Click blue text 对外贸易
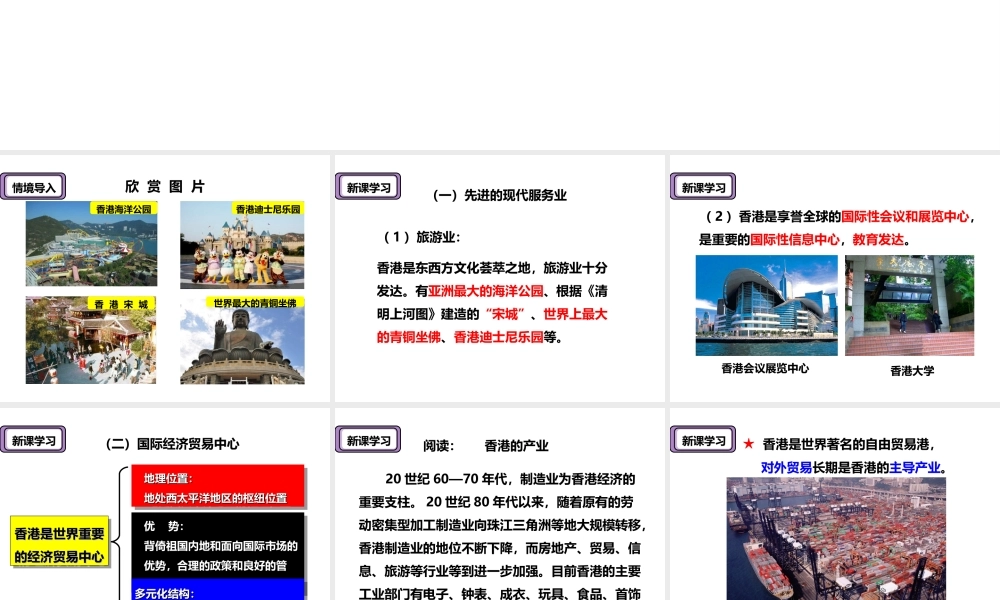1000x600 pixels. point(786,467)
